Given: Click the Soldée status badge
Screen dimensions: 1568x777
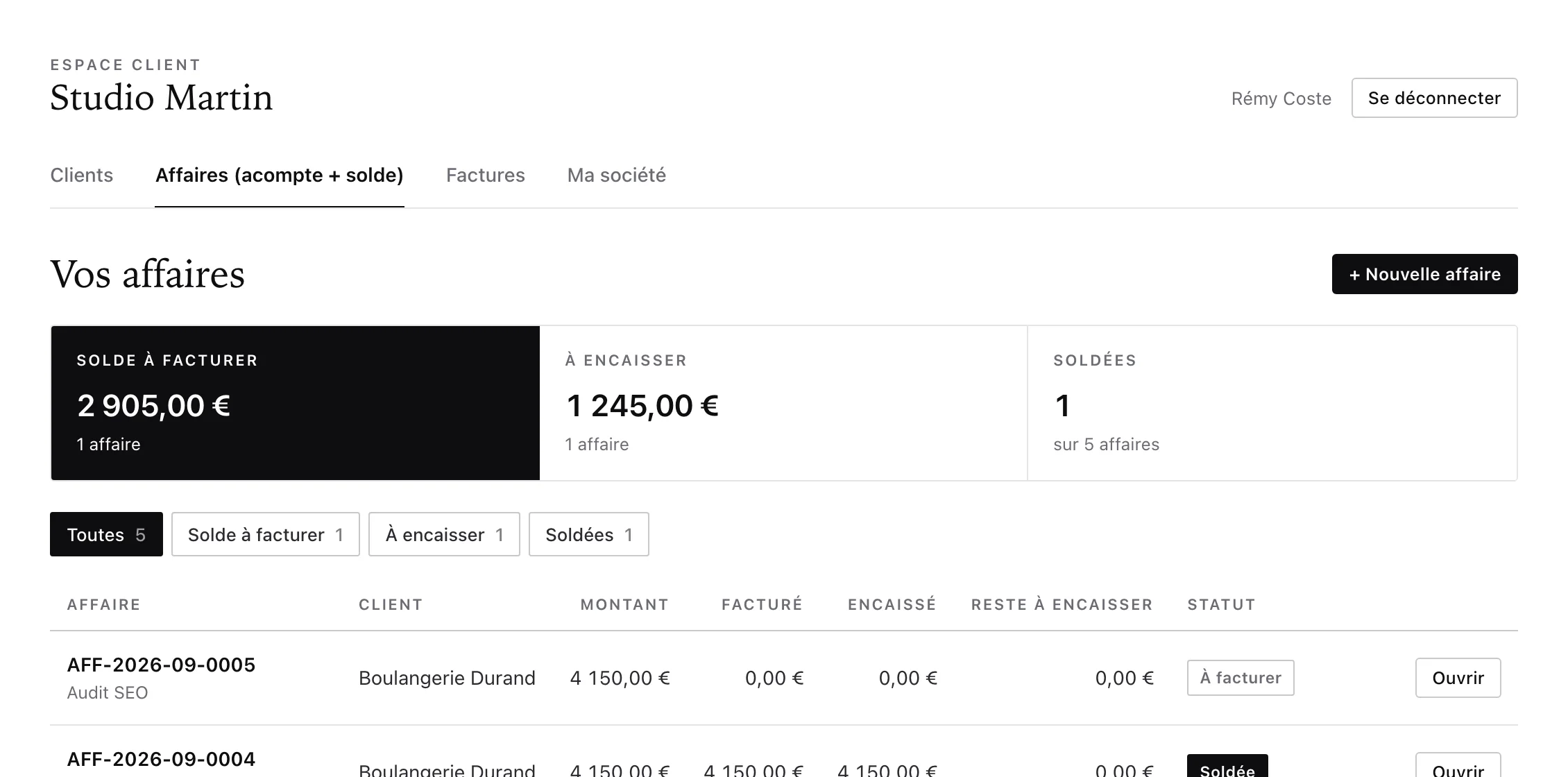Looking at the screenshot, I should coord(1227,766).
